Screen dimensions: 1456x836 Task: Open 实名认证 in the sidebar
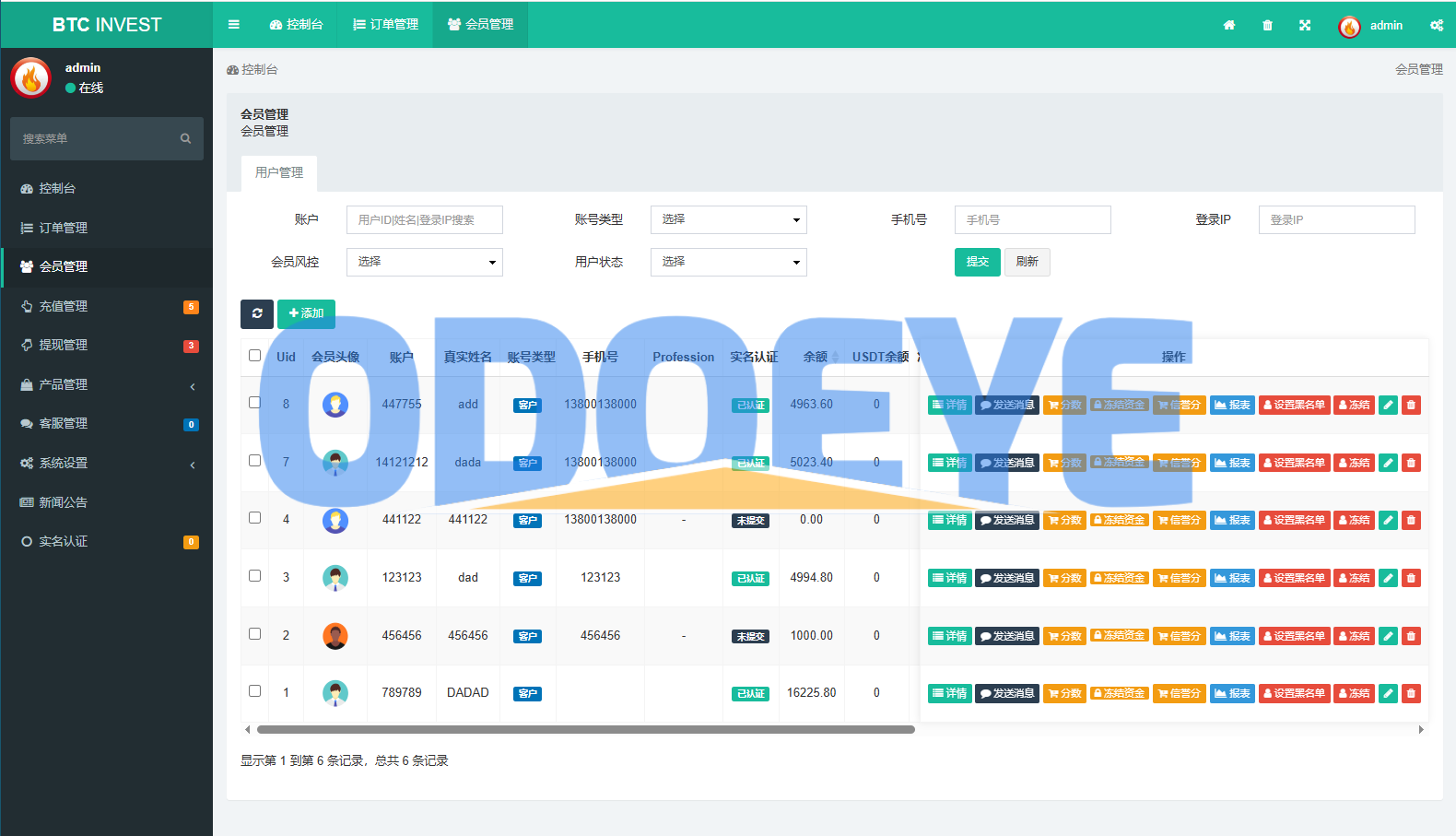pos(107,541)
